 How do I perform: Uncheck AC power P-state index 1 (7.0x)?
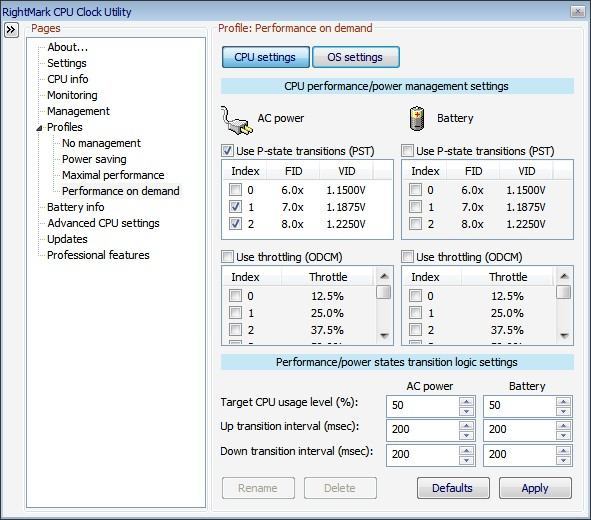pyautogui.click(x=236, y=206)
